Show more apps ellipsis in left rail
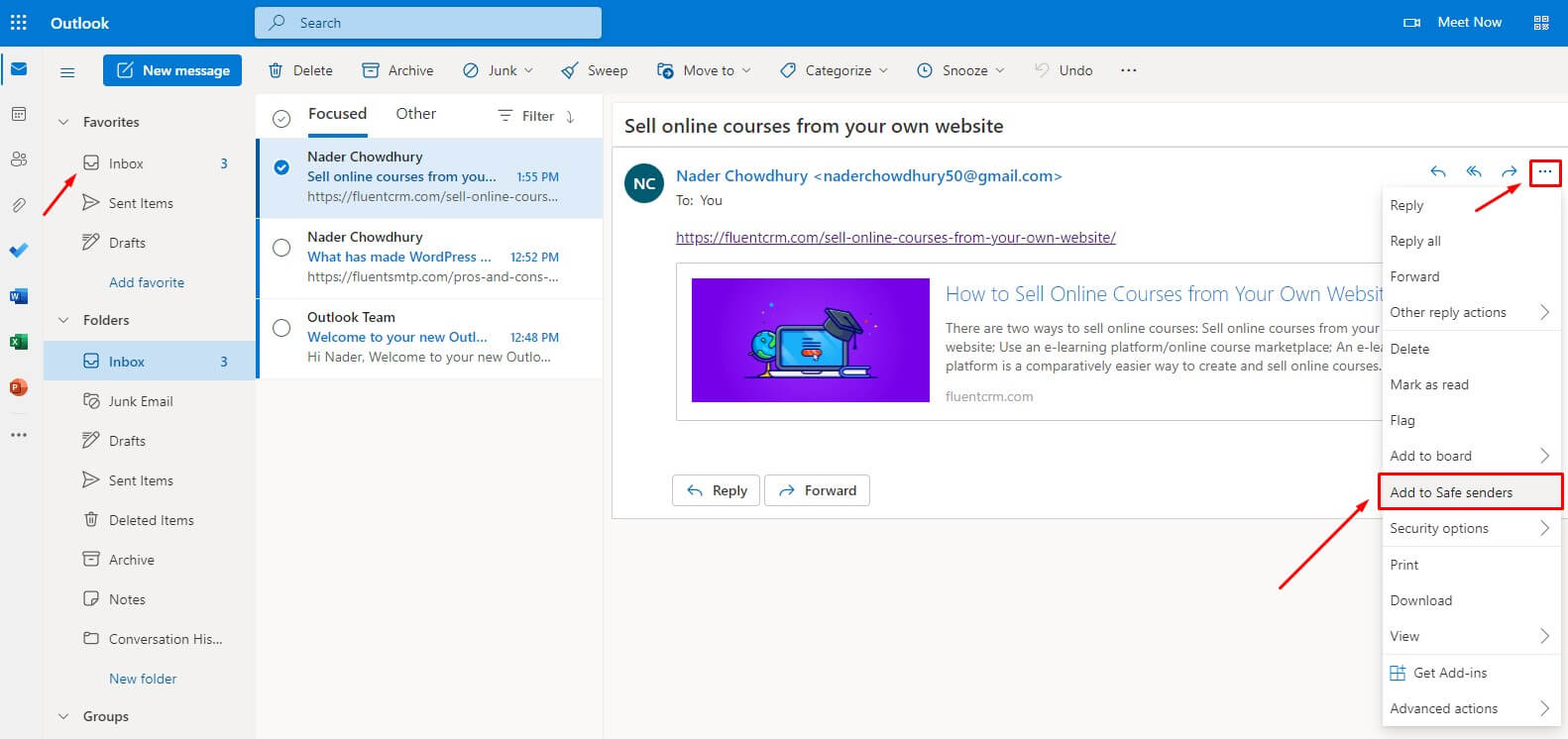1568x739 pixels. [x=19, y=435]
